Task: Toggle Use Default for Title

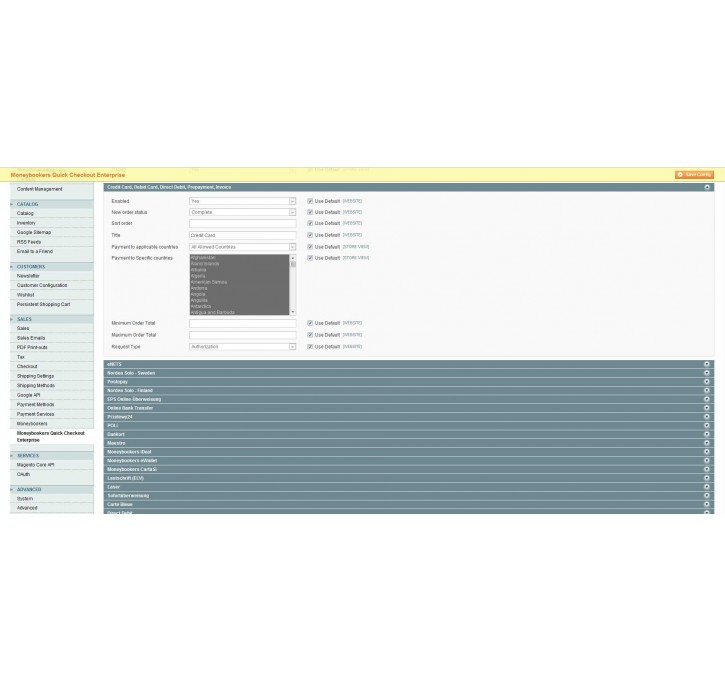Action: pos(310,235)
